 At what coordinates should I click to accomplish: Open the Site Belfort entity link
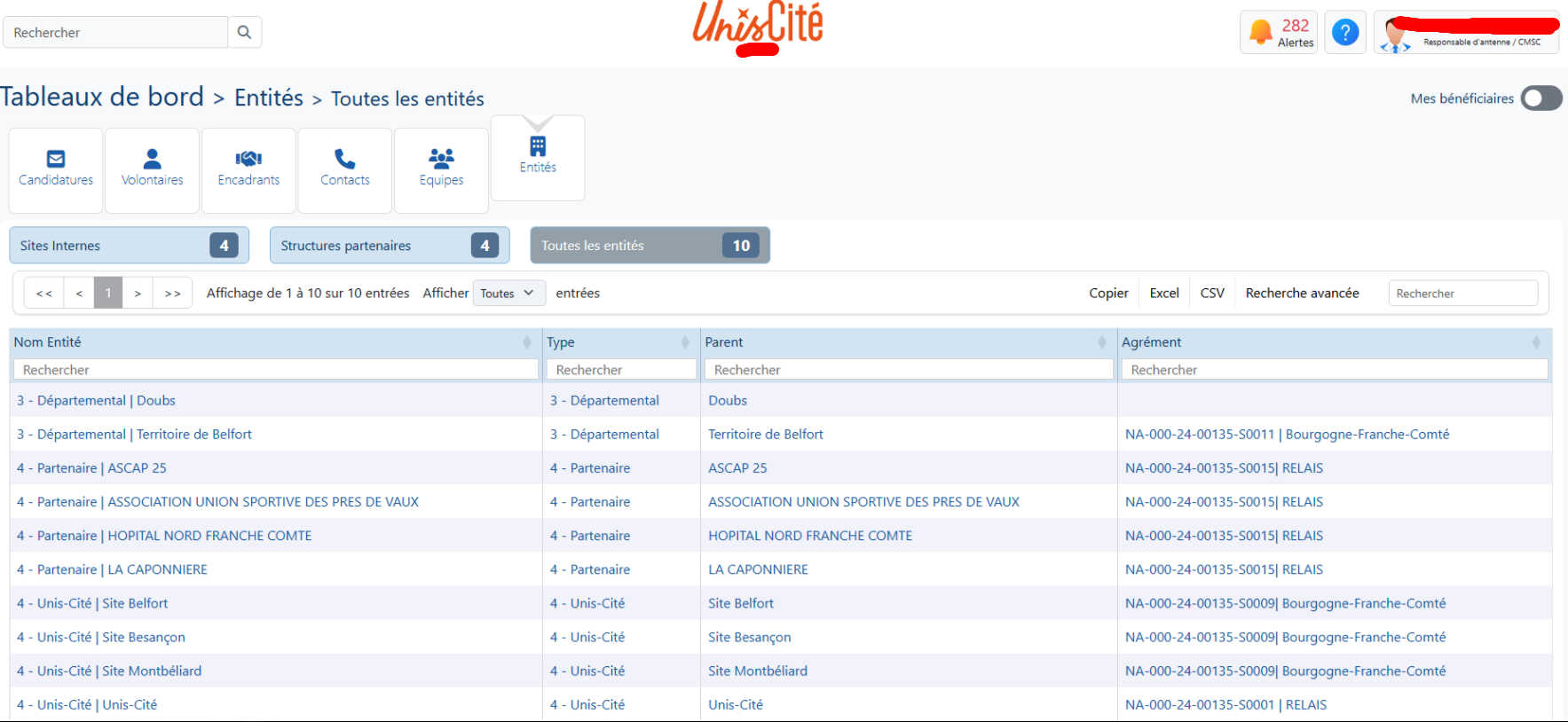click(92, 603)
